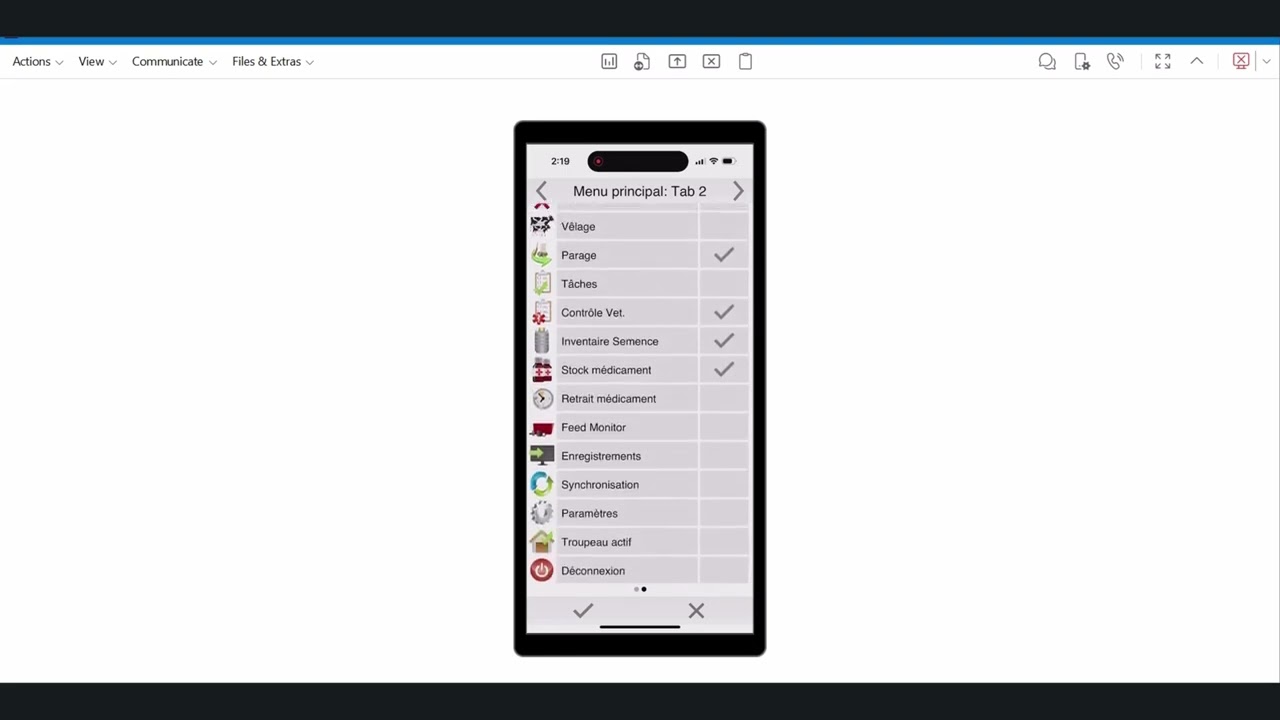Click the Synchronisation arrows icon
This screenshot has width=1280, height=720.
tap(541, 485)
